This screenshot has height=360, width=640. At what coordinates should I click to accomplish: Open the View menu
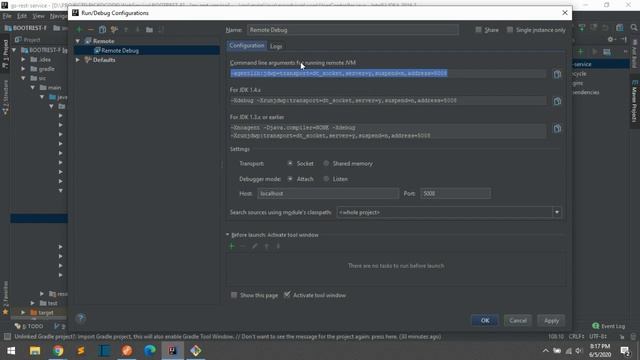[38, 16]
